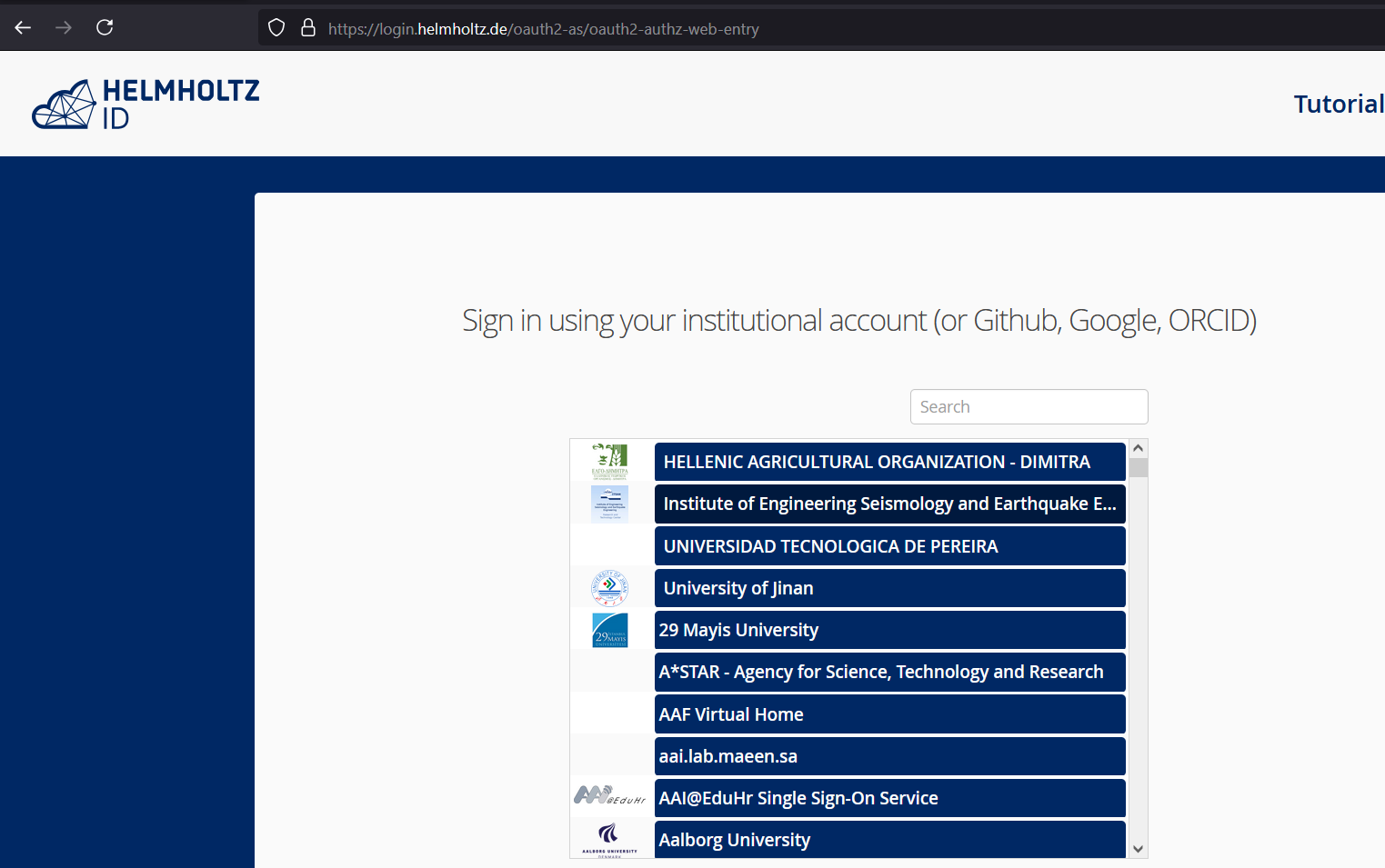
Task: Reload the page with the refresh icon
Action: (x=105, y=27)
